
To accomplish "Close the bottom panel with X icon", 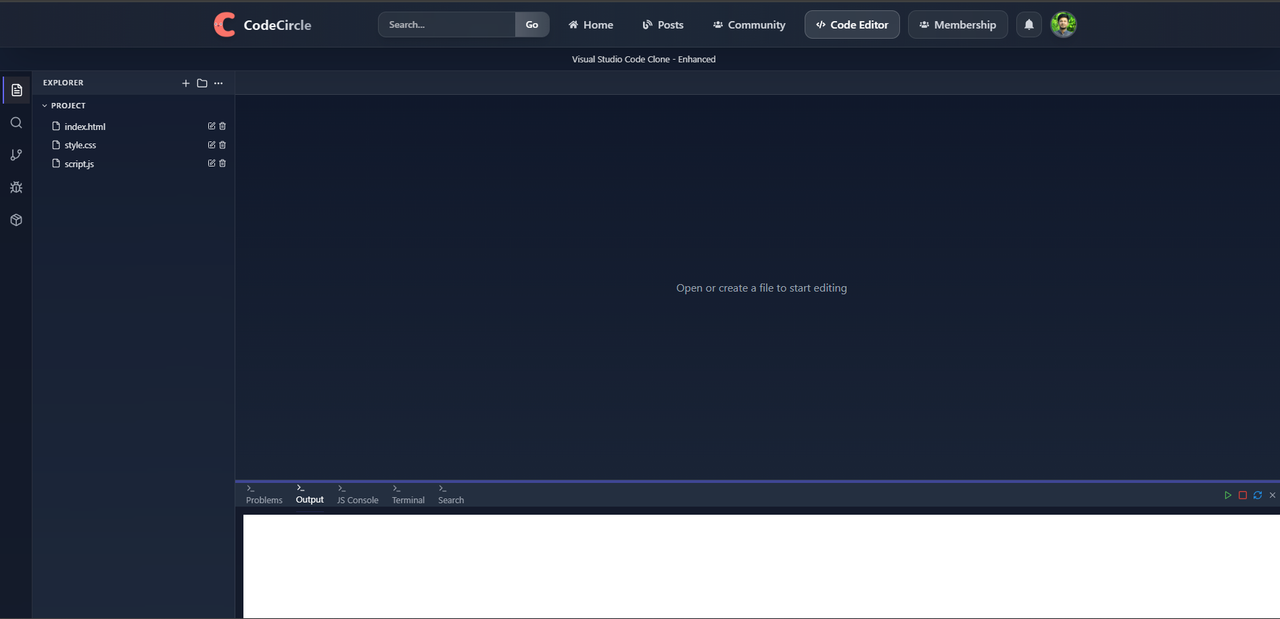I will pos(1272,495).
